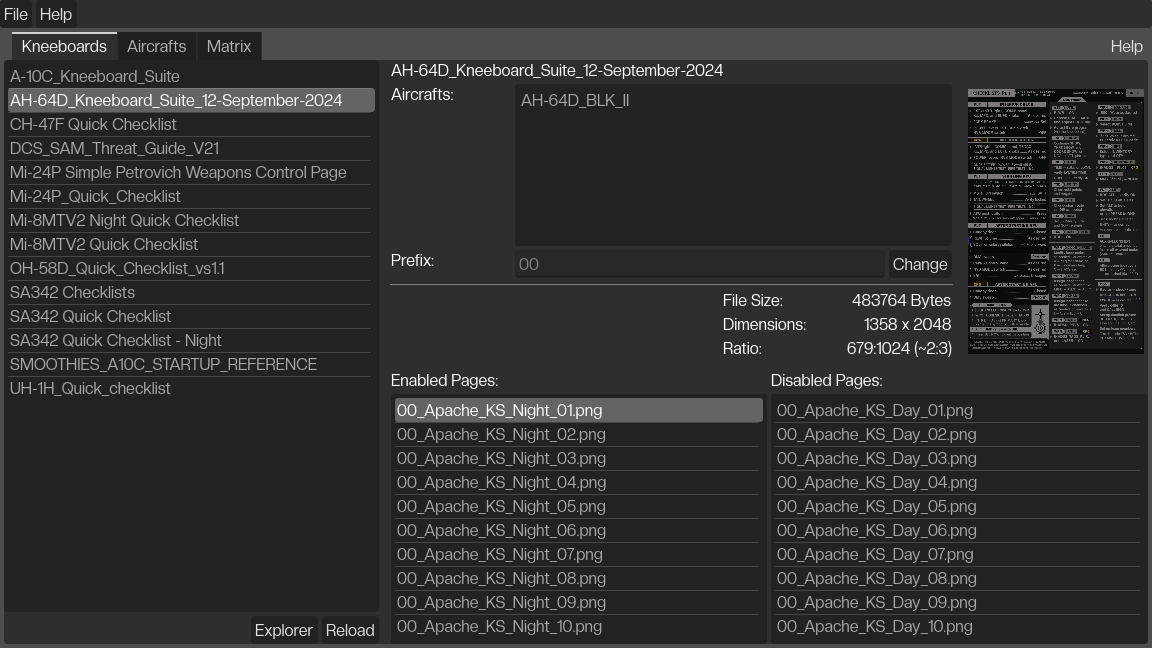Click the kneeboard page preview thumbnail
Screen dimensions: 1152x648
click(1055, 220)
